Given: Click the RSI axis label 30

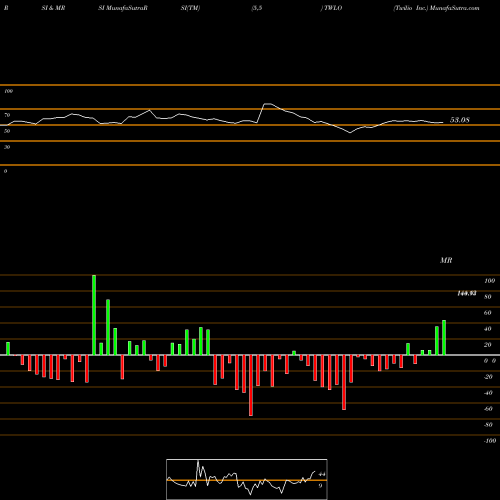Looking at the screenshot, I should tap(7, 147).
